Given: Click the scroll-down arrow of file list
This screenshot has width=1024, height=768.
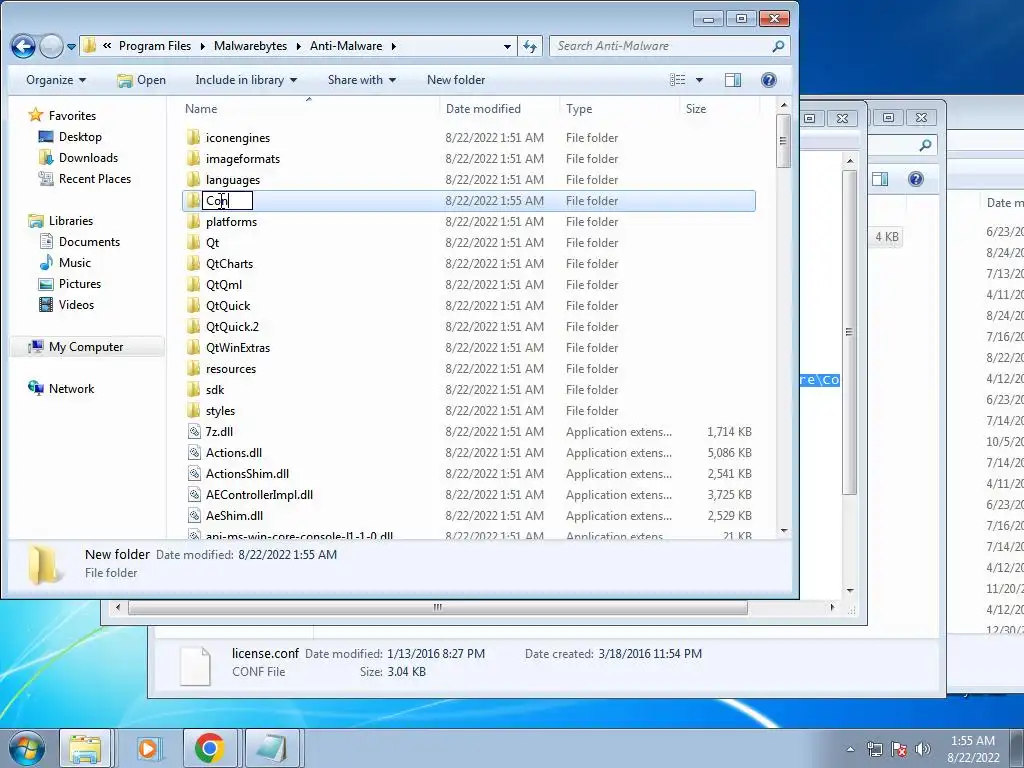Looking at the screenshot, I should click(784, 531).
